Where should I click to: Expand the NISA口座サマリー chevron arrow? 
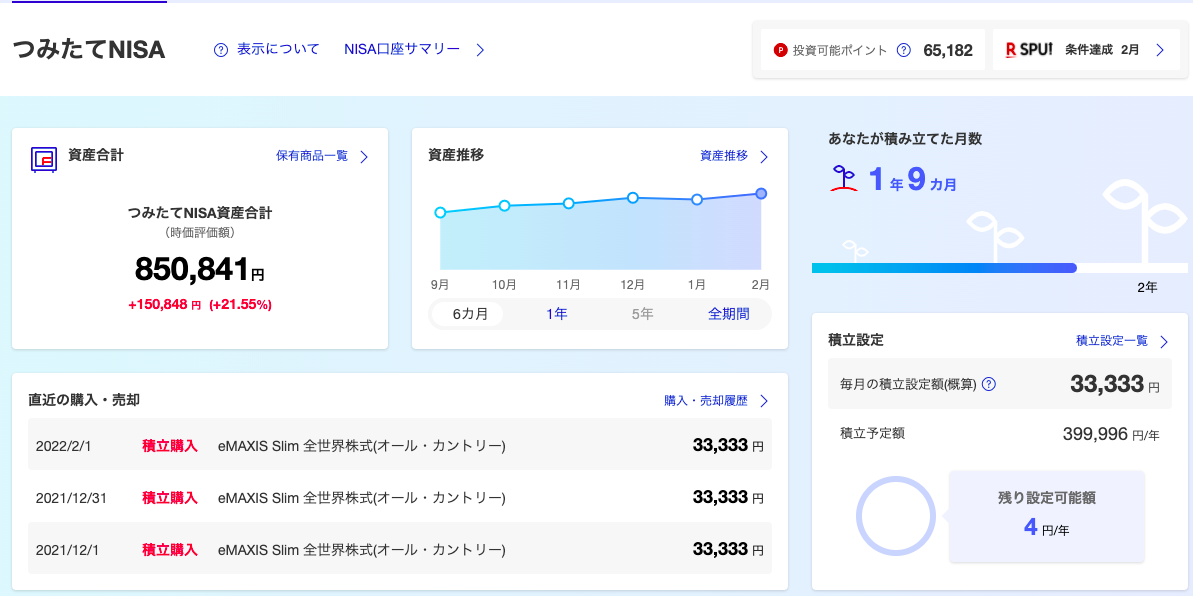point(480,50)
